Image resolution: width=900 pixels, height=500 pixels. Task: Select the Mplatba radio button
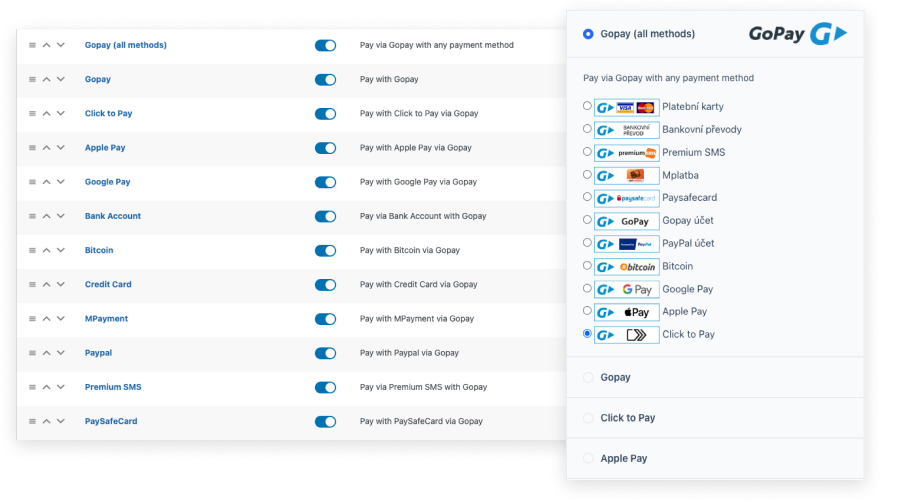(x=587, y=174)
